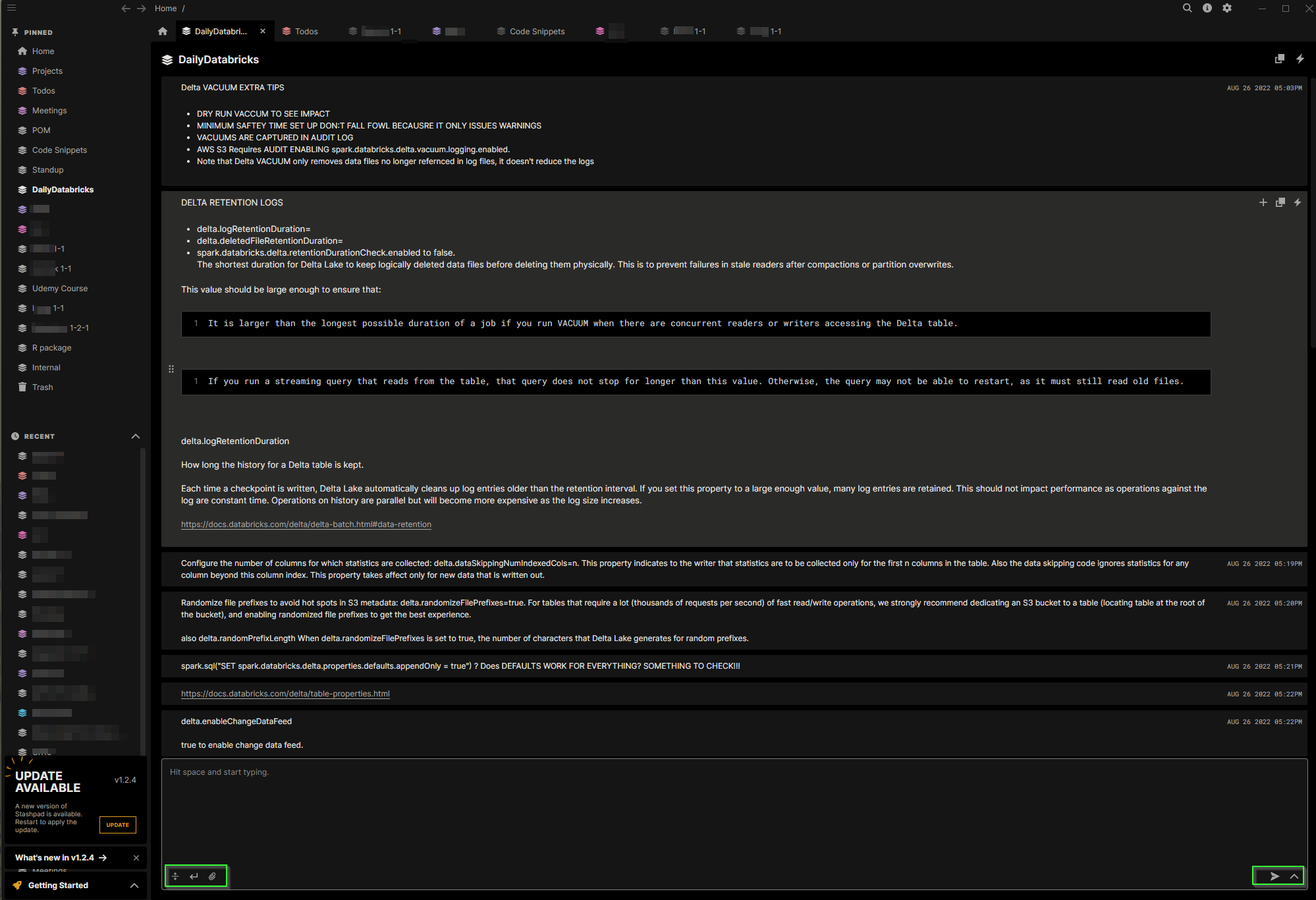This screenshot has height=900, width=1316.
Task: Click the enter-return icon in composer
Action: 194,876
